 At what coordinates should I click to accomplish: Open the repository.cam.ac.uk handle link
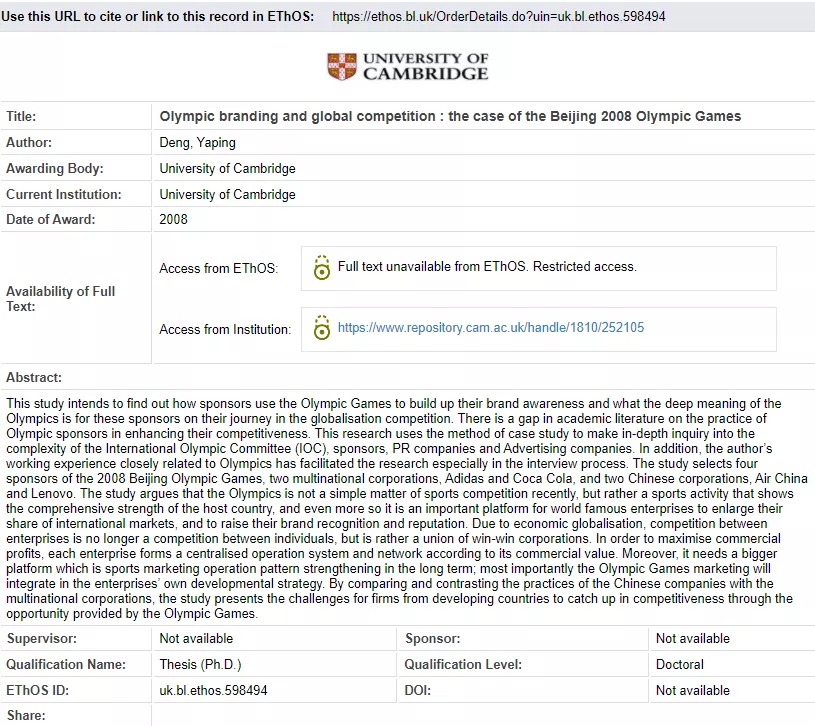[490, 328]
